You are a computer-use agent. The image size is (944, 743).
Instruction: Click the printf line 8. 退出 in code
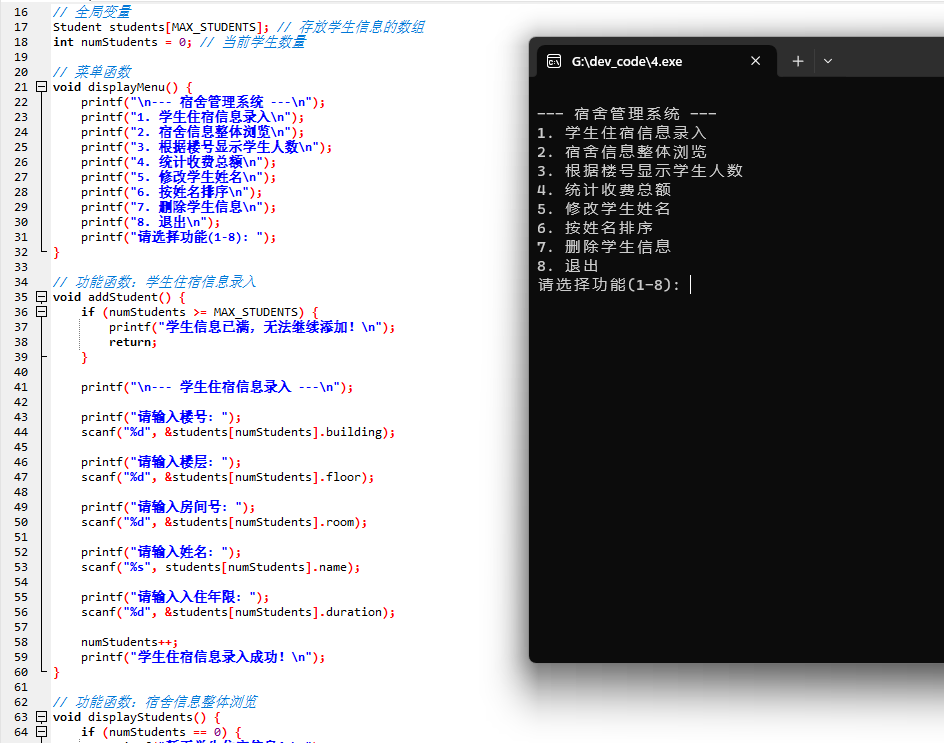151,222
